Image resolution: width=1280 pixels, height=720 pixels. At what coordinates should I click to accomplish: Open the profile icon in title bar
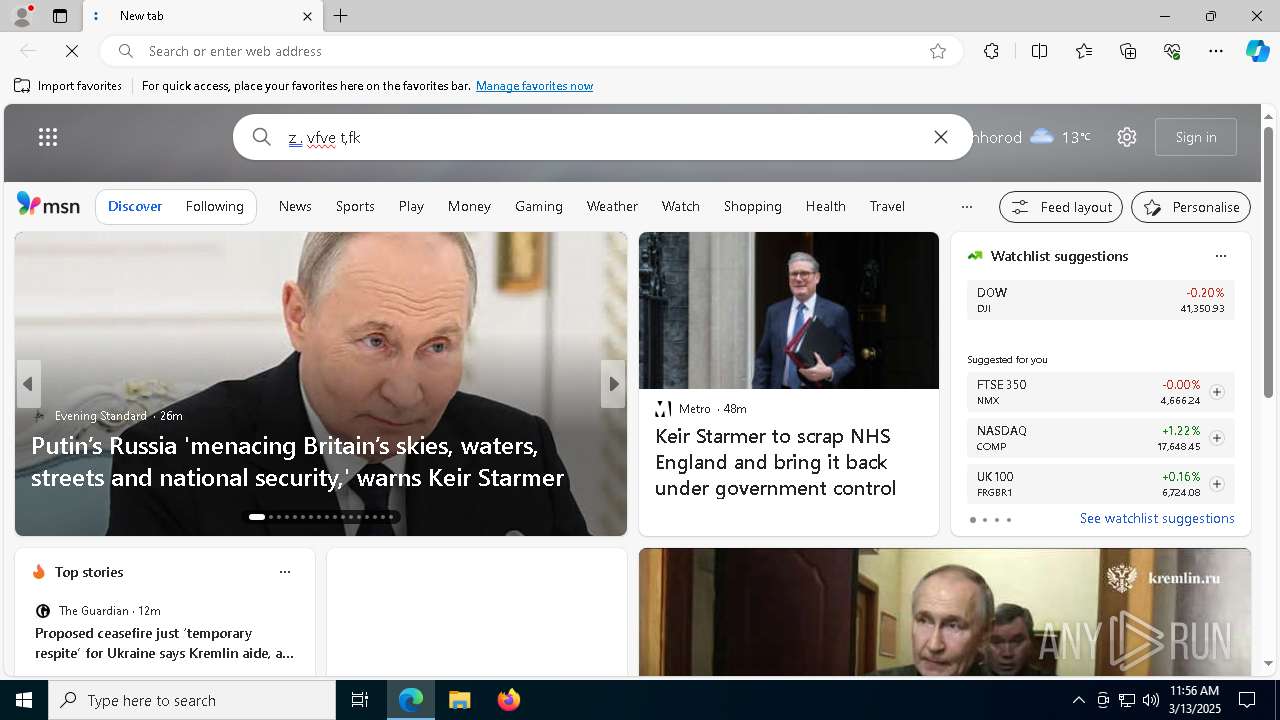(x=21, y=16)
